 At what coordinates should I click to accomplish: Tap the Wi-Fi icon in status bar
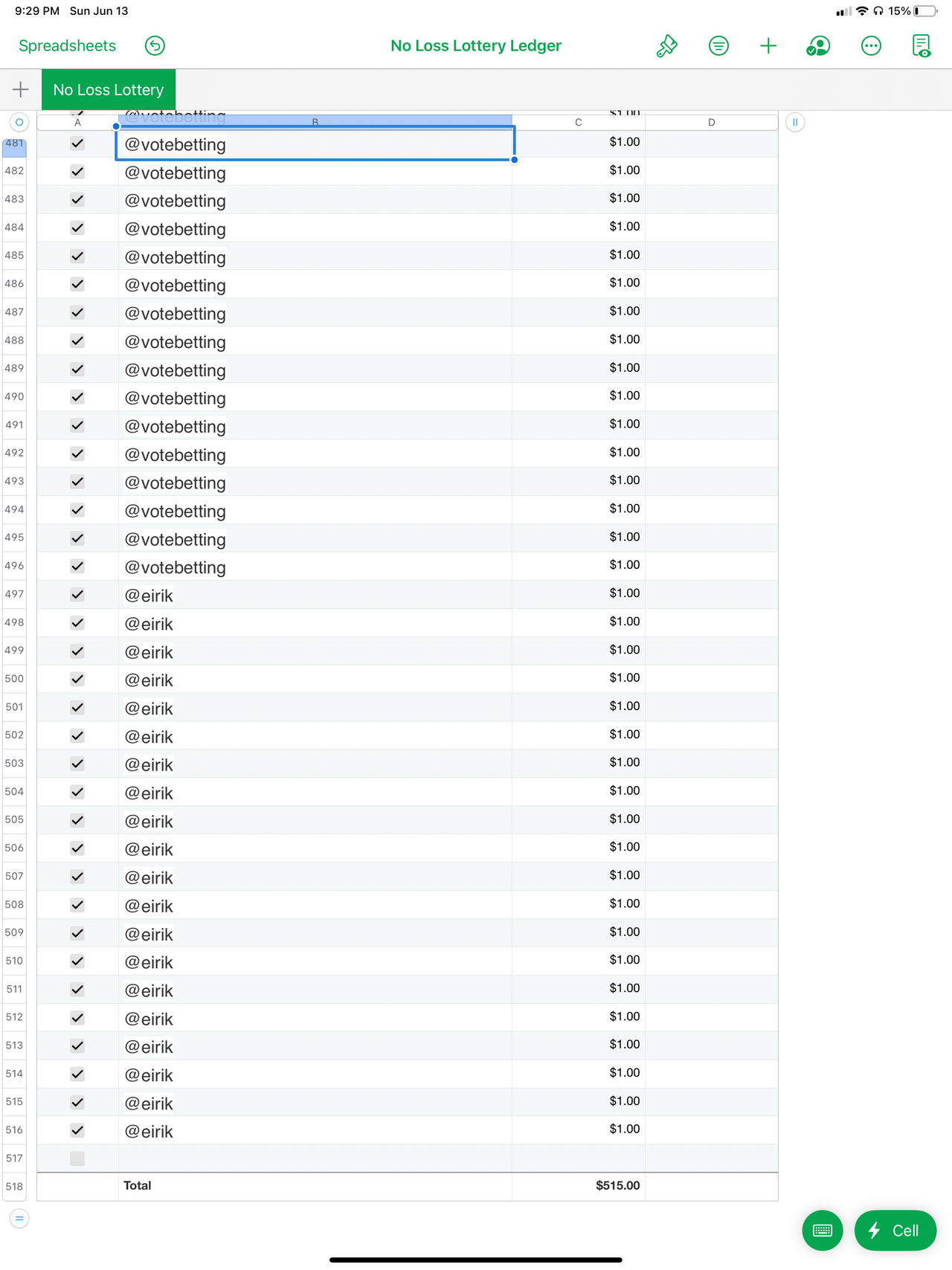pos(862,11)
